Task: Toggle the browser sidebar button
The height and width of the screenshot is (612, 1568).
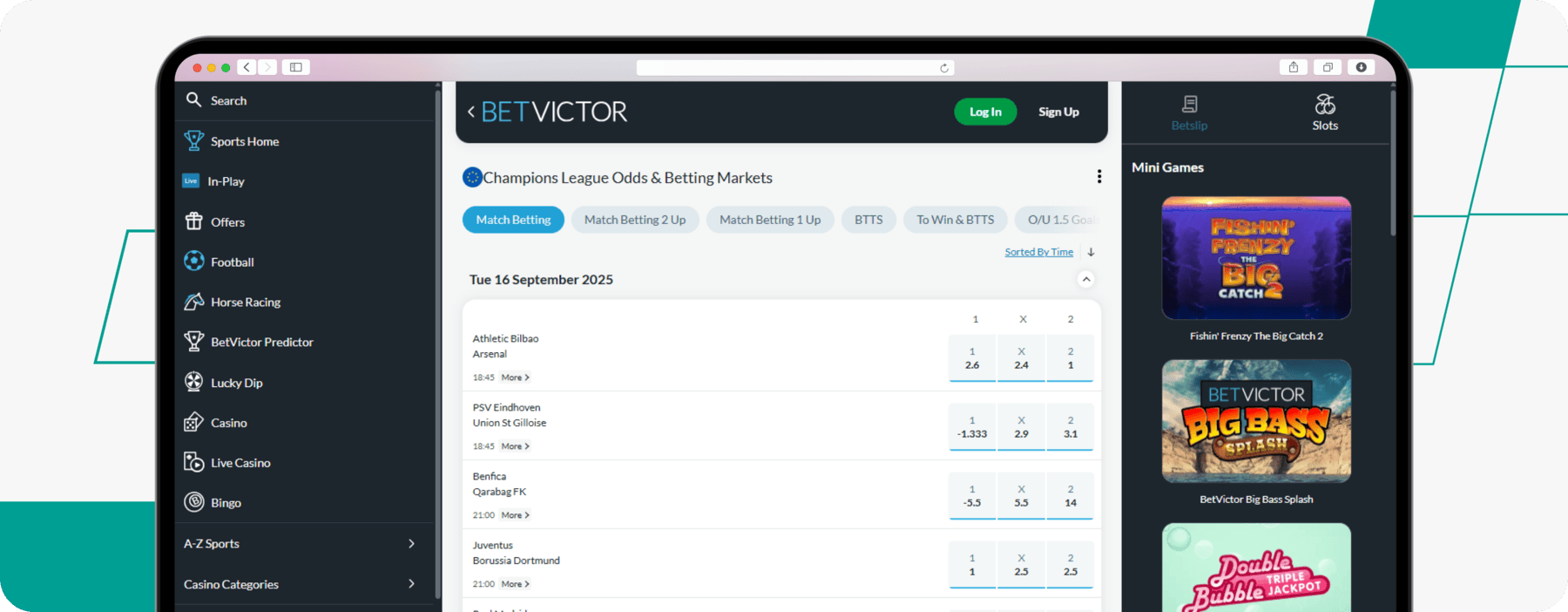Action: 296,67
